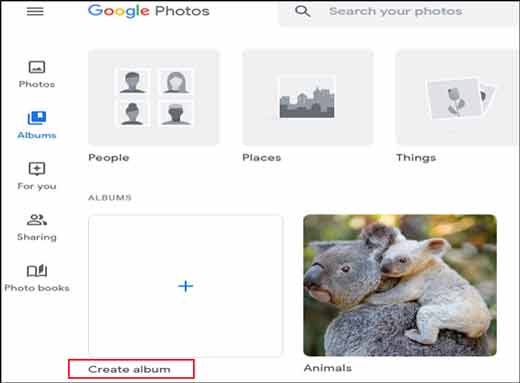Open the People category tile

[154, 98]
